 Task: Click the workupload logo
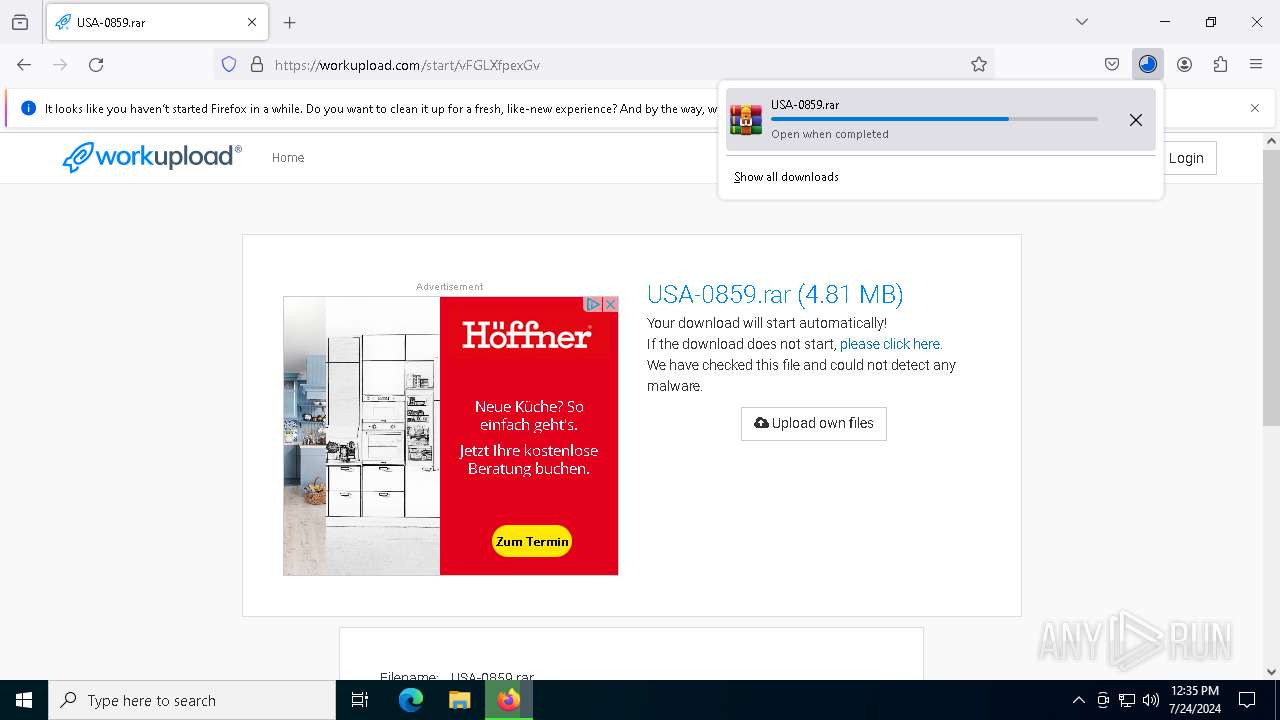click(x=152, y=157)
